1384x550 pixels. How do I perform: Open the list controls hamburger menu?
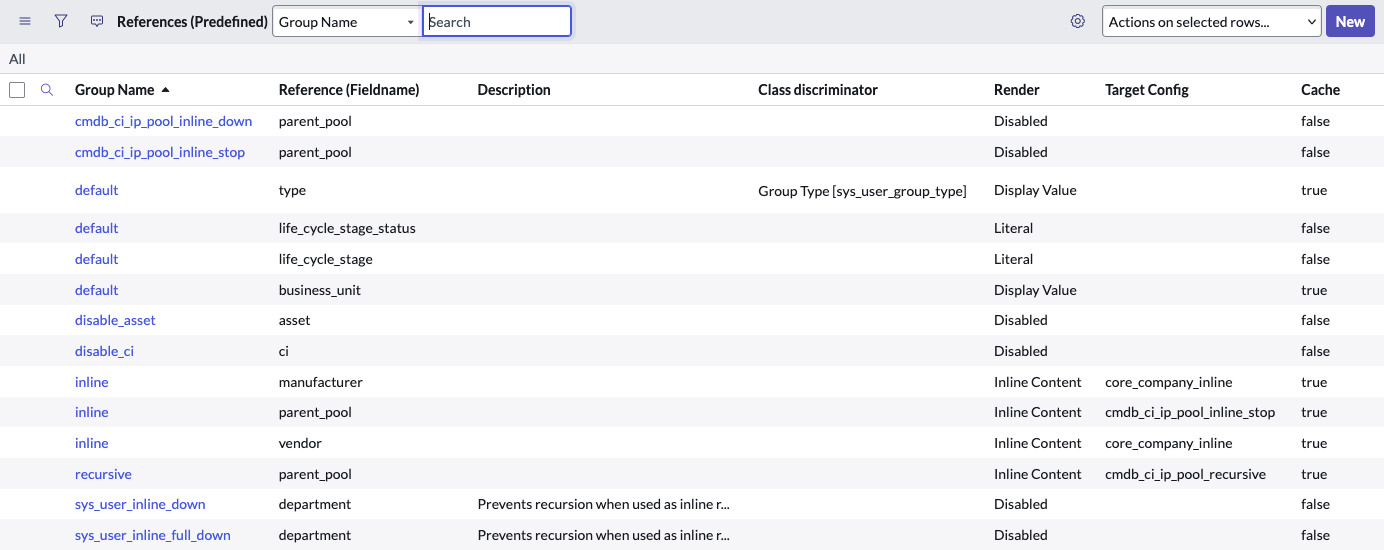[x=25, y=21]
